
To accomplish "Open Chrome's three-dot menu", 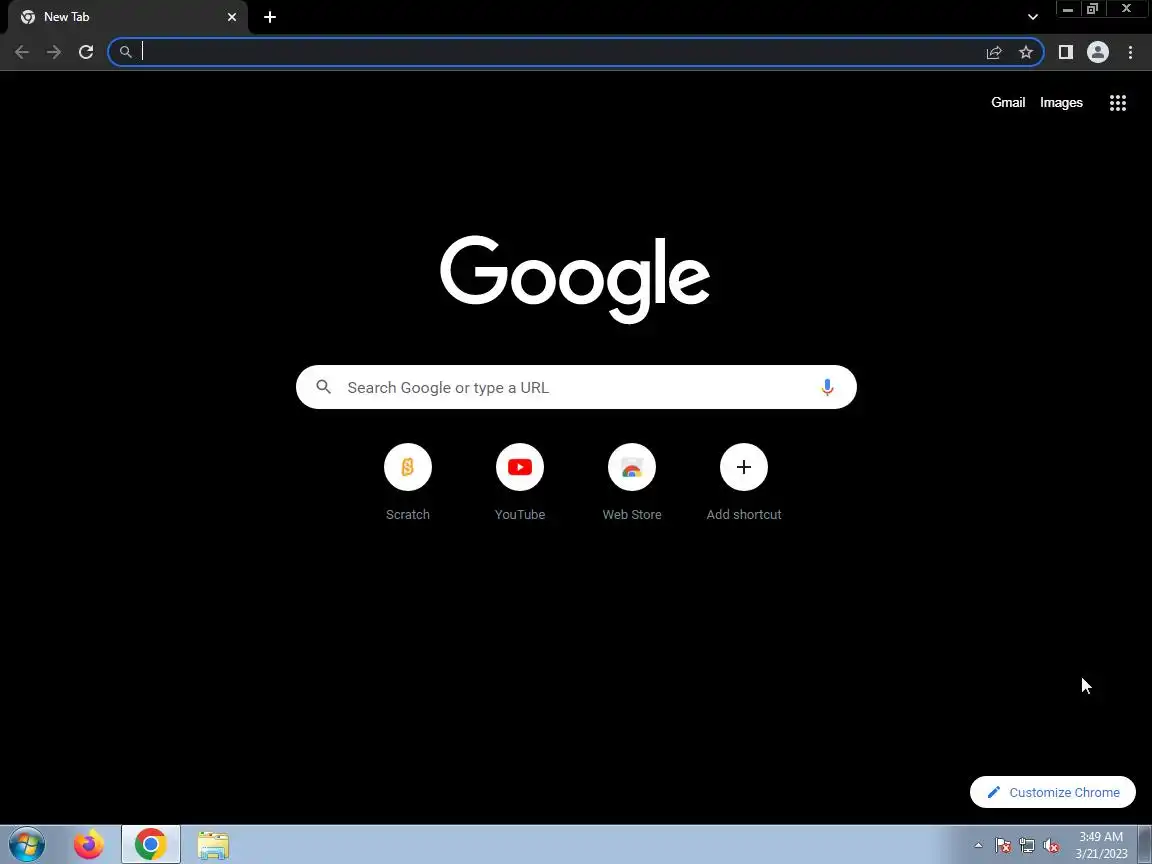I will [1130, 52].
